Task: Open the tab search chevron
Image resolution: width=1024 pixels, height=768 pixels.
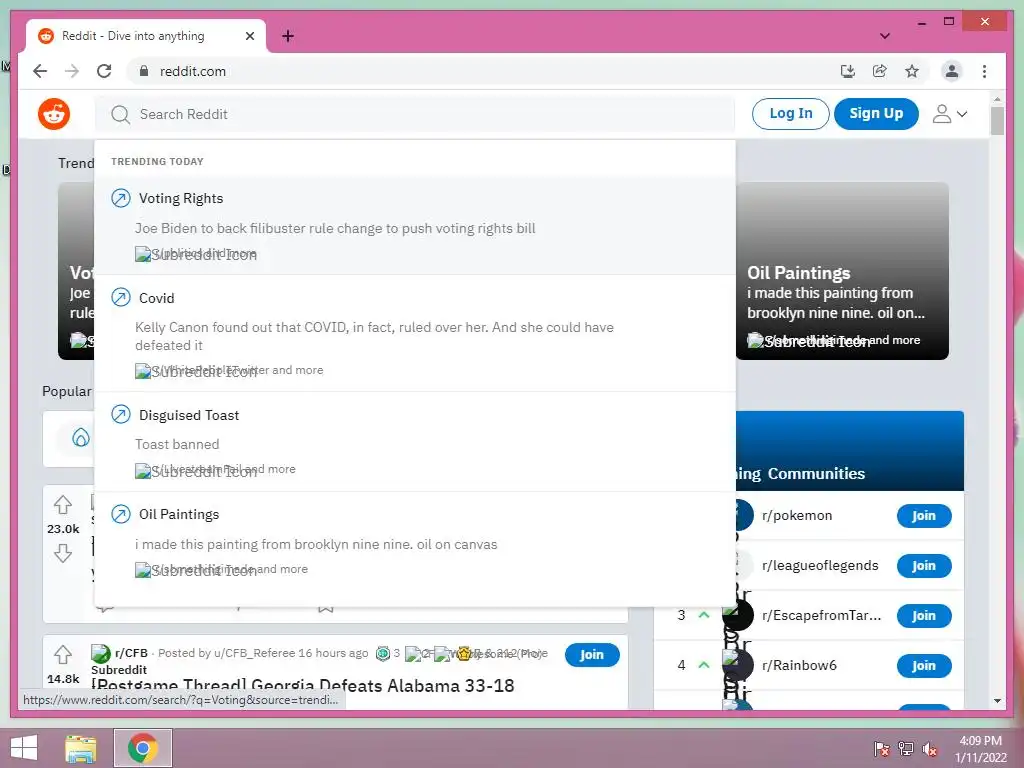Action: click(885, 36)
